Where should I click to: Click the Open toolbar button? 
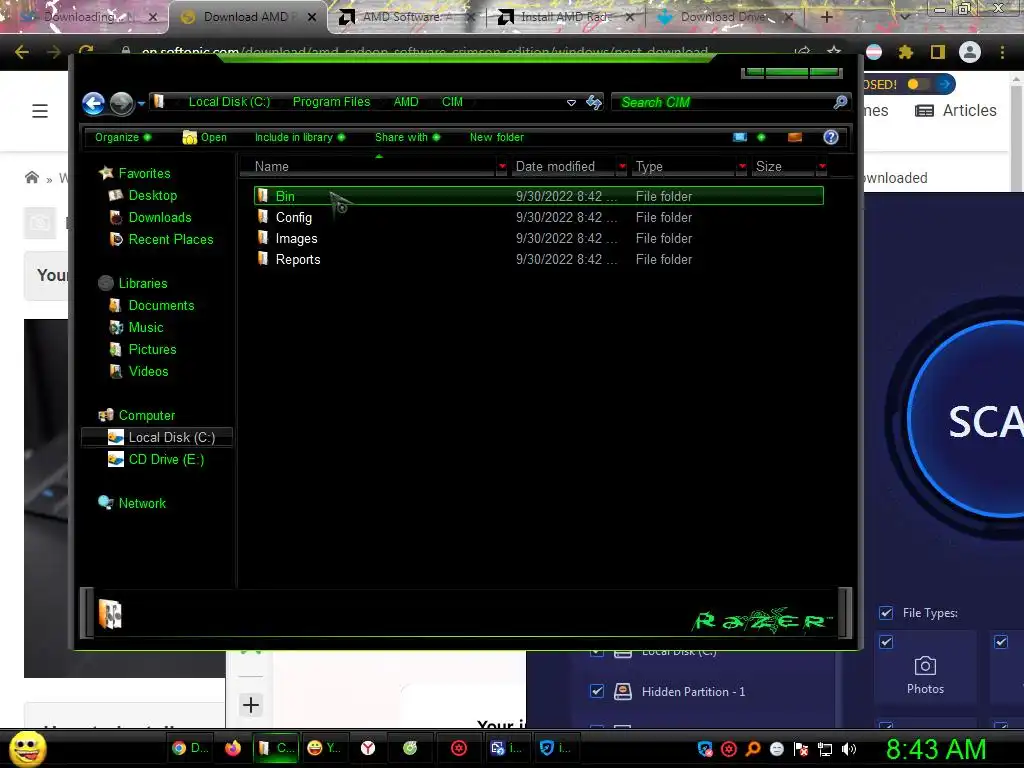coord(205,137)
